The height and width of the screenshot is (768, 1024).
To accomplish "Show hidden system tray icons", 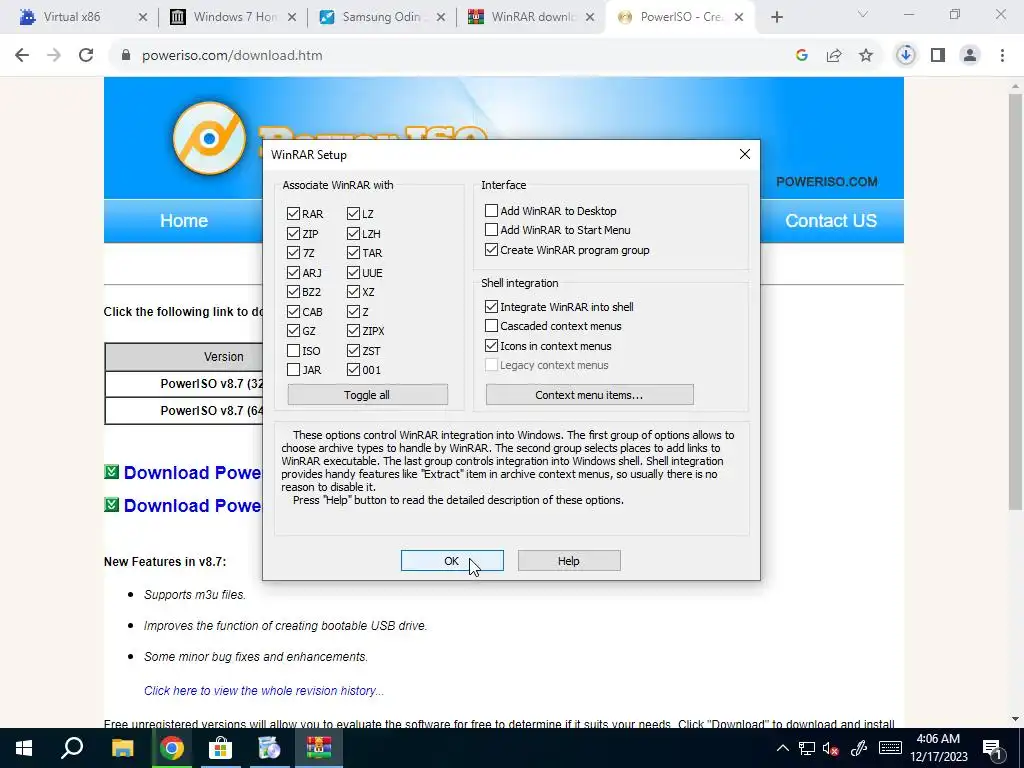I will click(782, 748).
